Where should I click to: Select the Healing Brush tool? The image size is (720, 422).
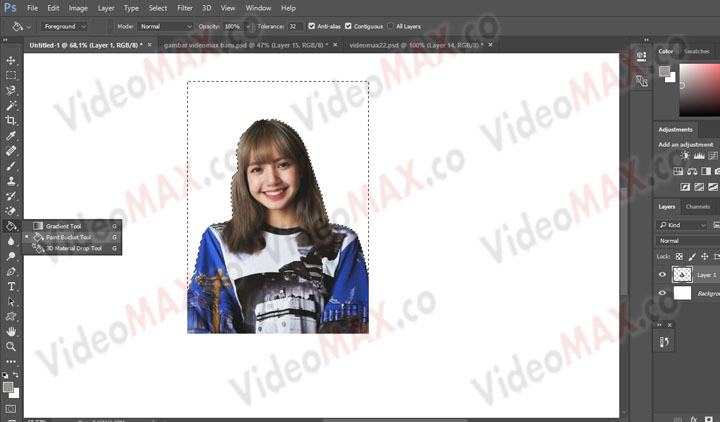[x=11, y=151]
